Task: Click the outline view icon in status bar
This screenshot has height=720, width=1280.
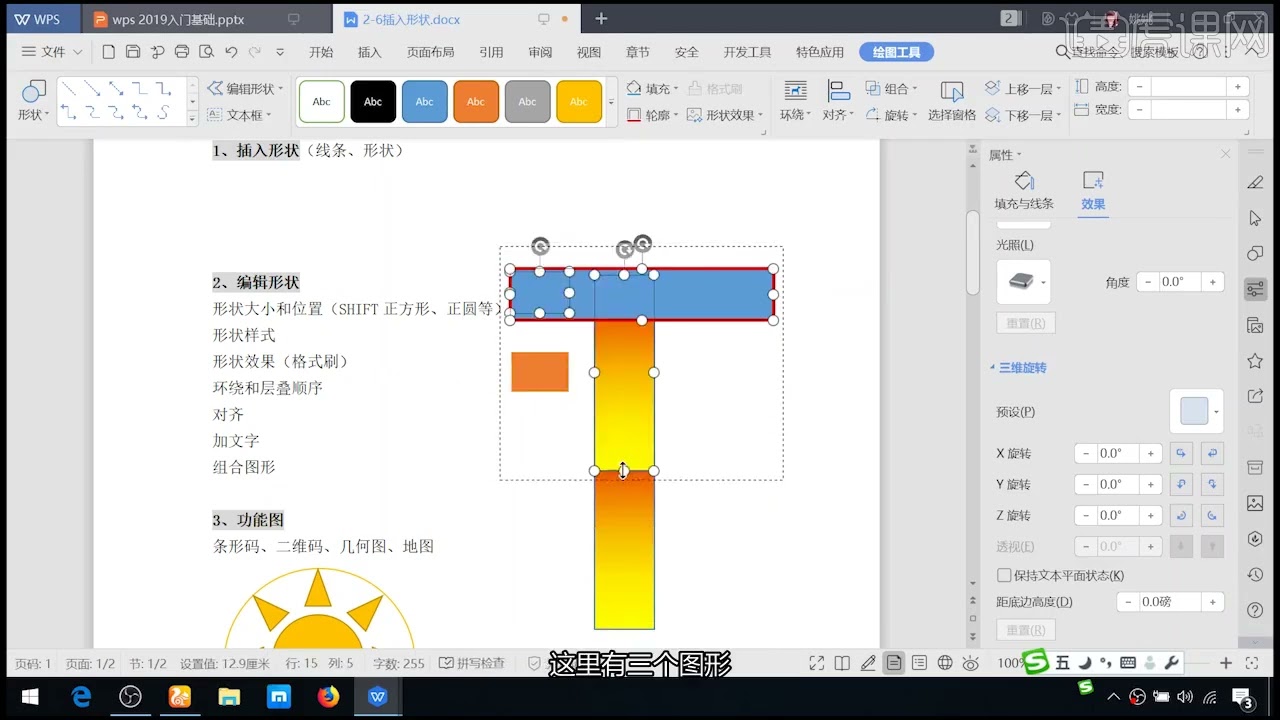Action: (919, 663)
